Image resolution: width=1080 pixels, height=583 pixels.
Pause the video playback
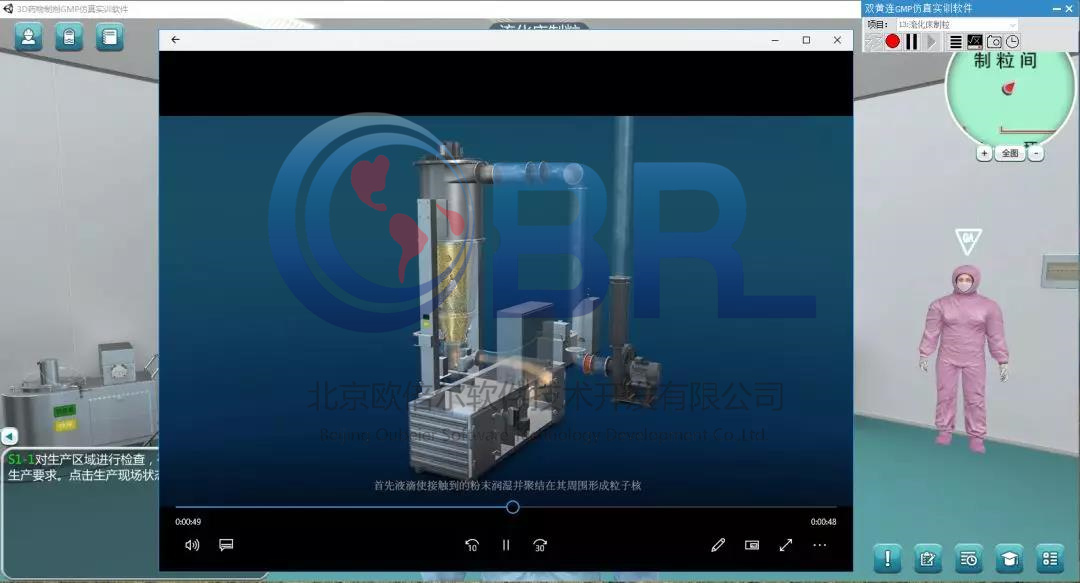[506, 545]
